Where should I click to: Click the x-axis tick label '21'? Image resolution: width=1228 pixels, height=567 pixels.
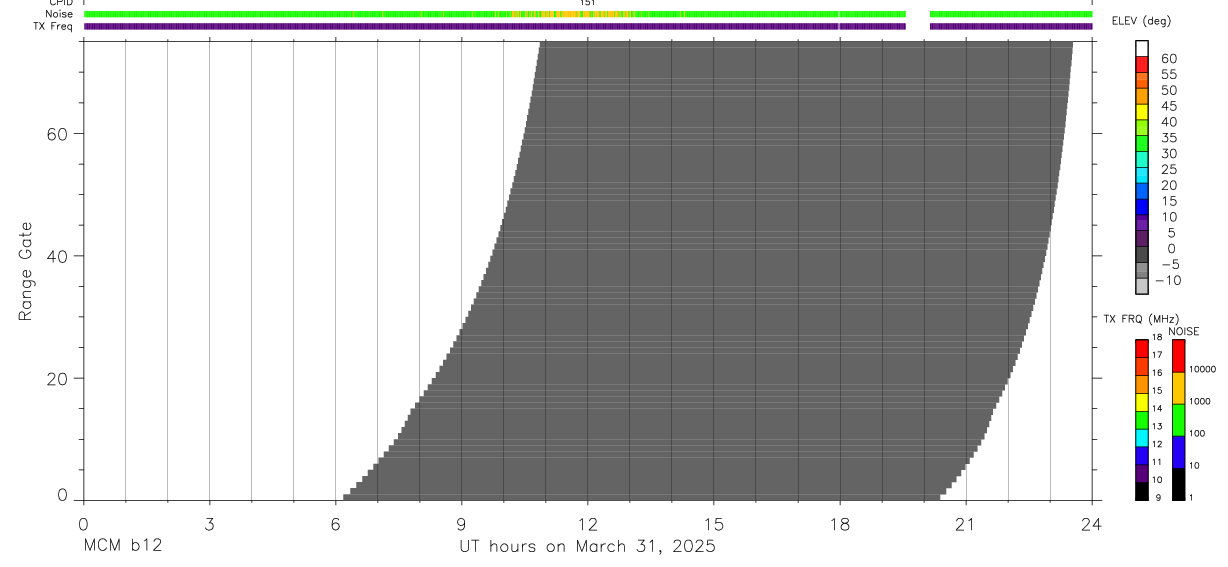click(x=965, y=524)
